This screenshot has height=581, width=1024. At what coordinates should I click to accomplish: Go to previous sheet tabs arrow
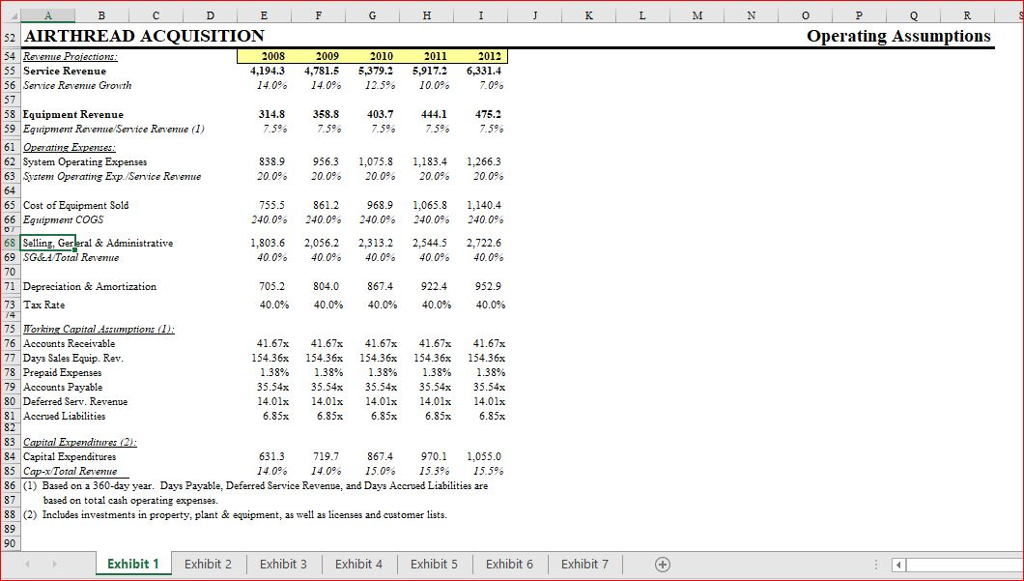pyautogui.click(x=27, y=564)
